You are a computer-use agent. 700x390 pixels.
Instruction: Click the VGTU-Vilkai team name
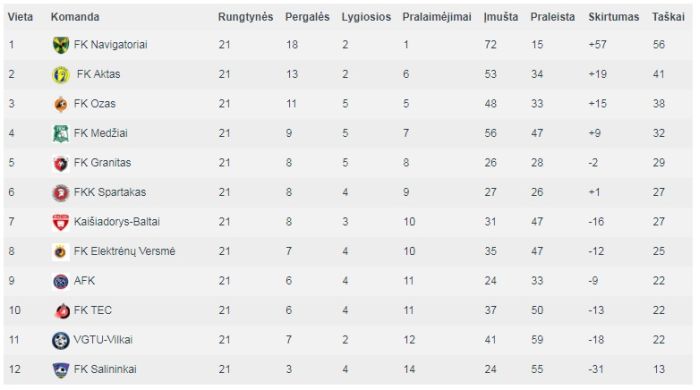click(x=103, y=340)
